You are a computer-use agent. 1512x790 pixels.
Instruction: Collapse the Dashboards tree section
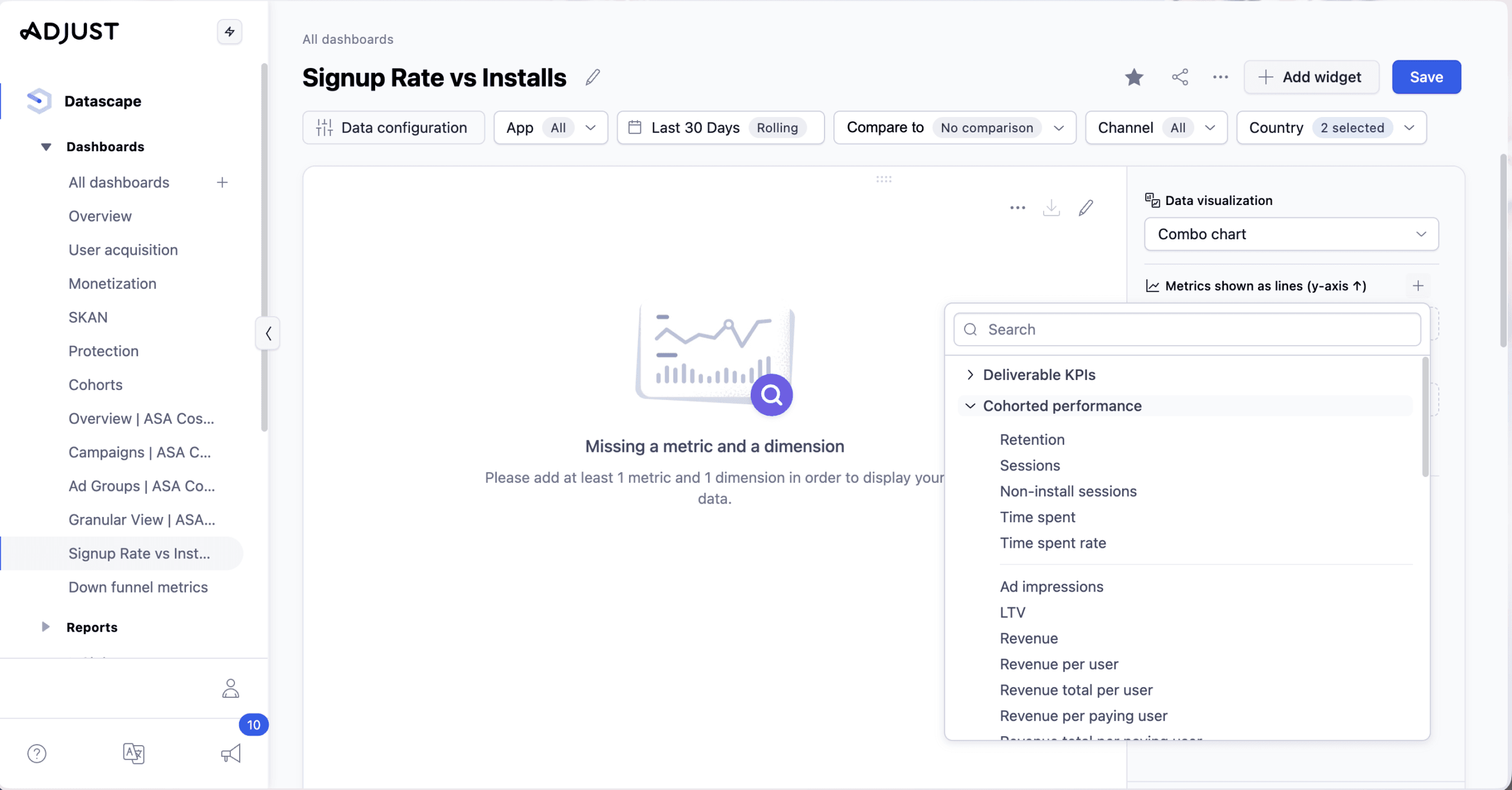tap(46, 147)
